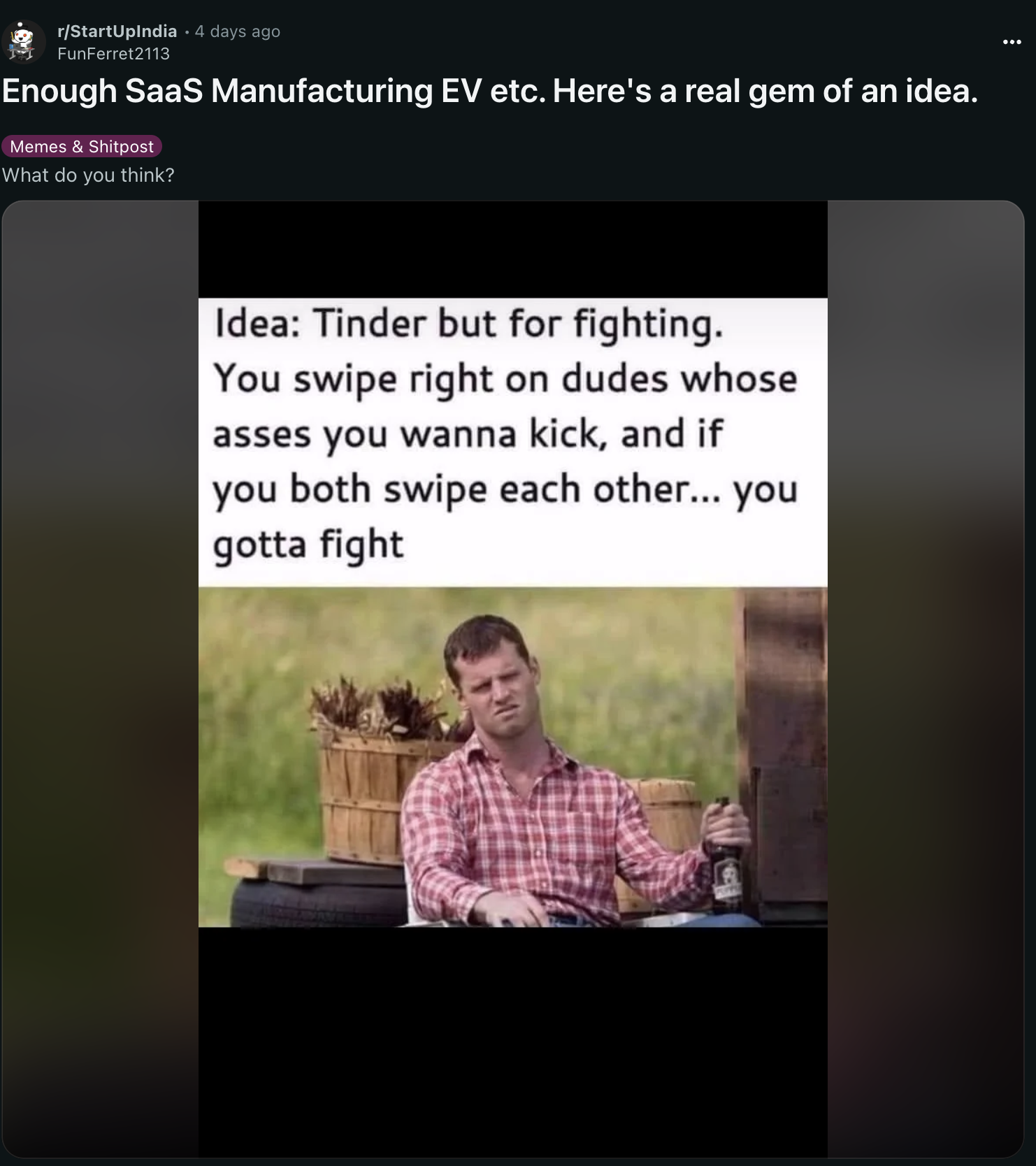Click the r/StartUpIndia subreddit avatar icon
This screenshot has height=1166, width=1036.
click(x=23, y=42)
